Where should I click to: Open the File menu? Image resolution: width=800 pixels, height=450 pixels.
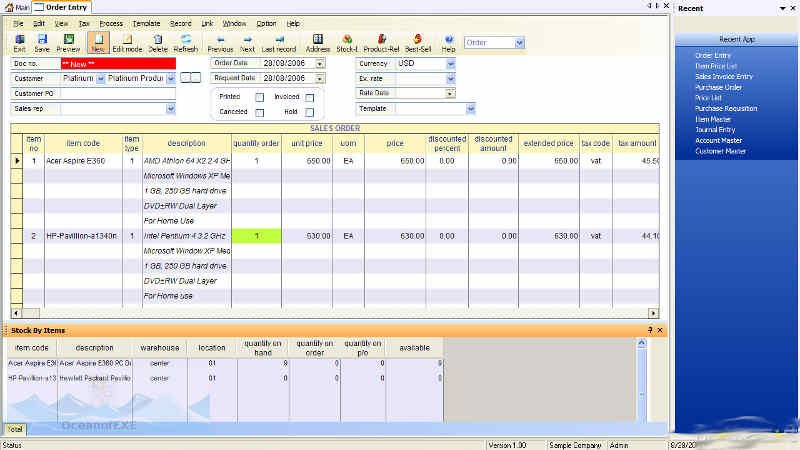click(x=18, y=23)
